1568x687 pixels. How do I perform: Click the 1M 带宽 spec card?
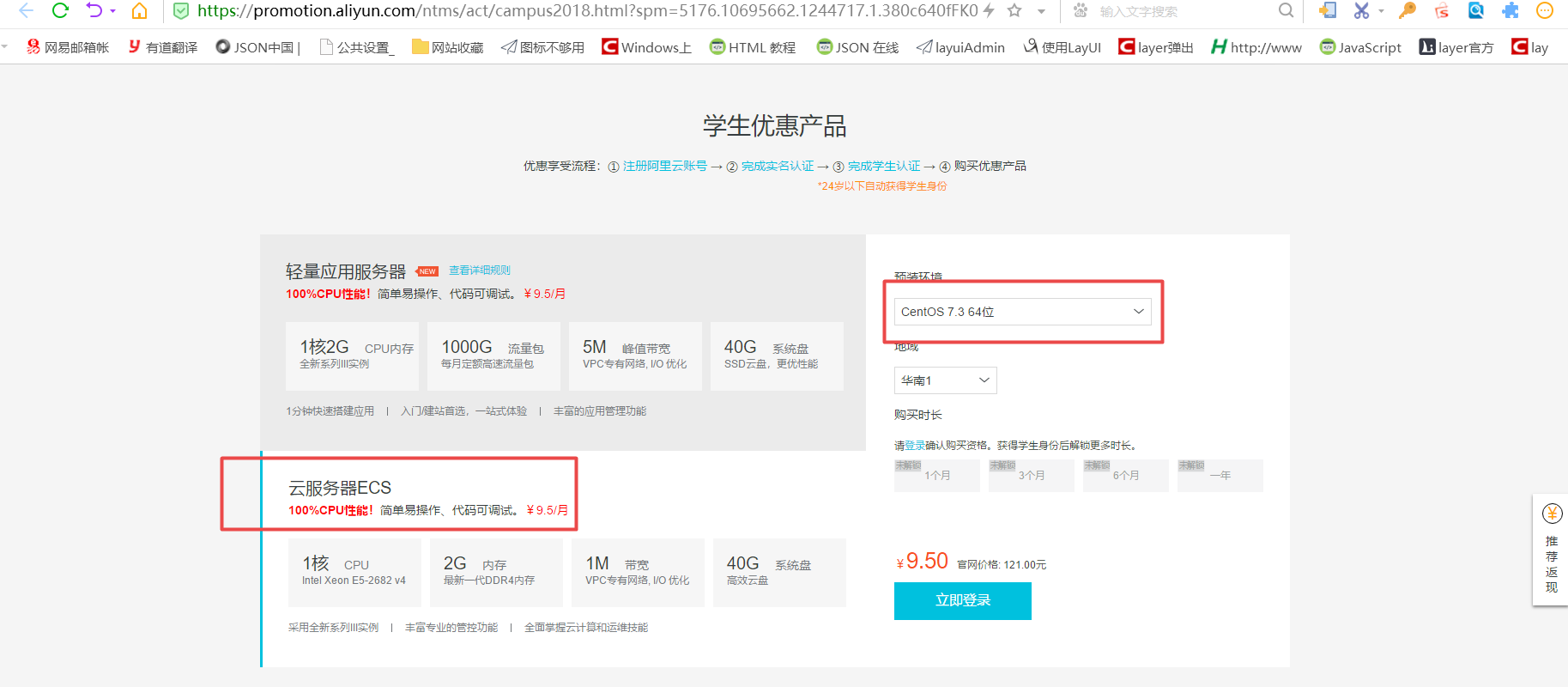click(x=638, y=573)
